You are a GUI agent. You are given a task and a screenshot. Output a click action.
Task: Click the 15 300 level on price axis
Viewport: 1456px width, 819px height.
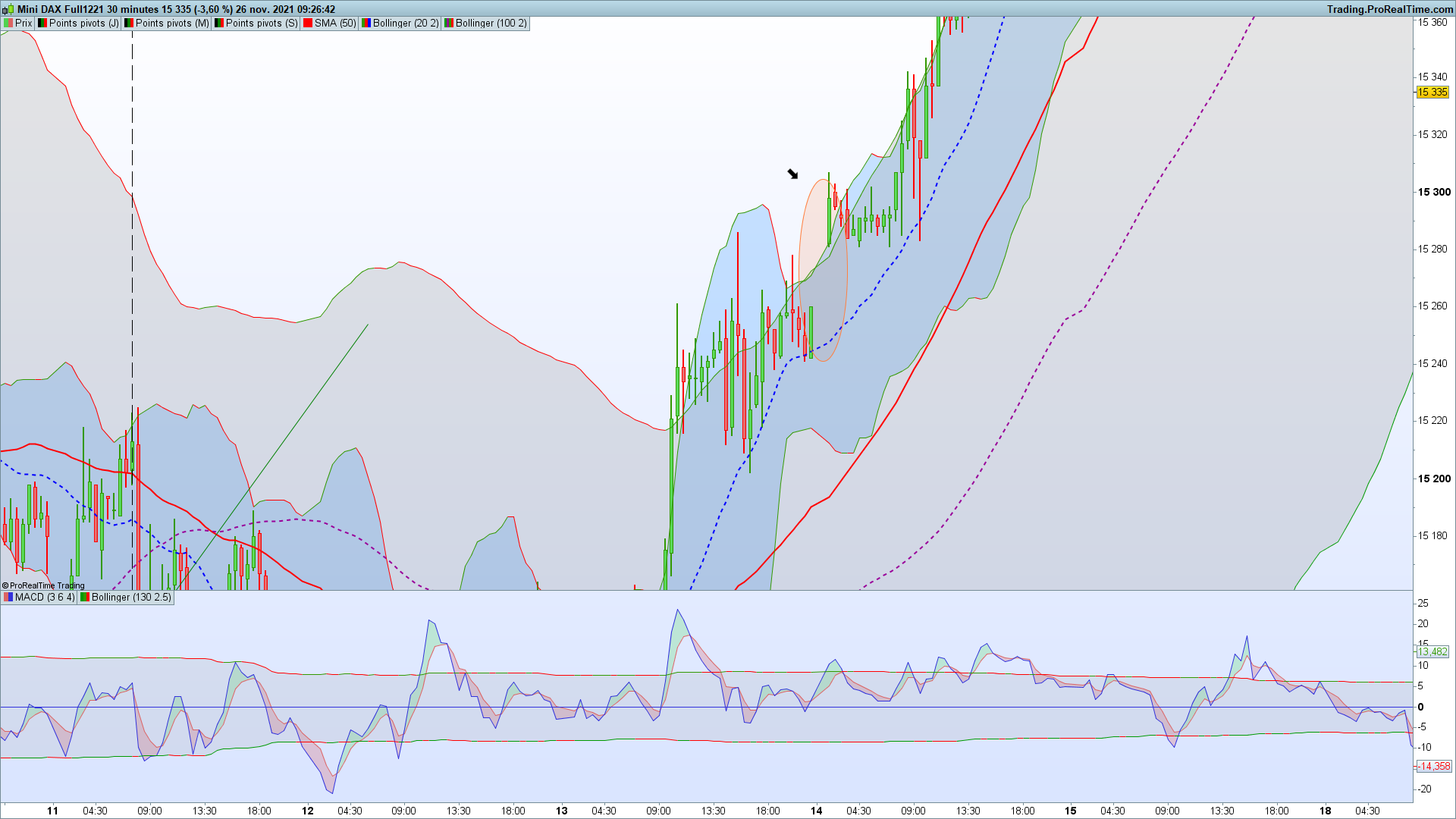coord(1434,193)
